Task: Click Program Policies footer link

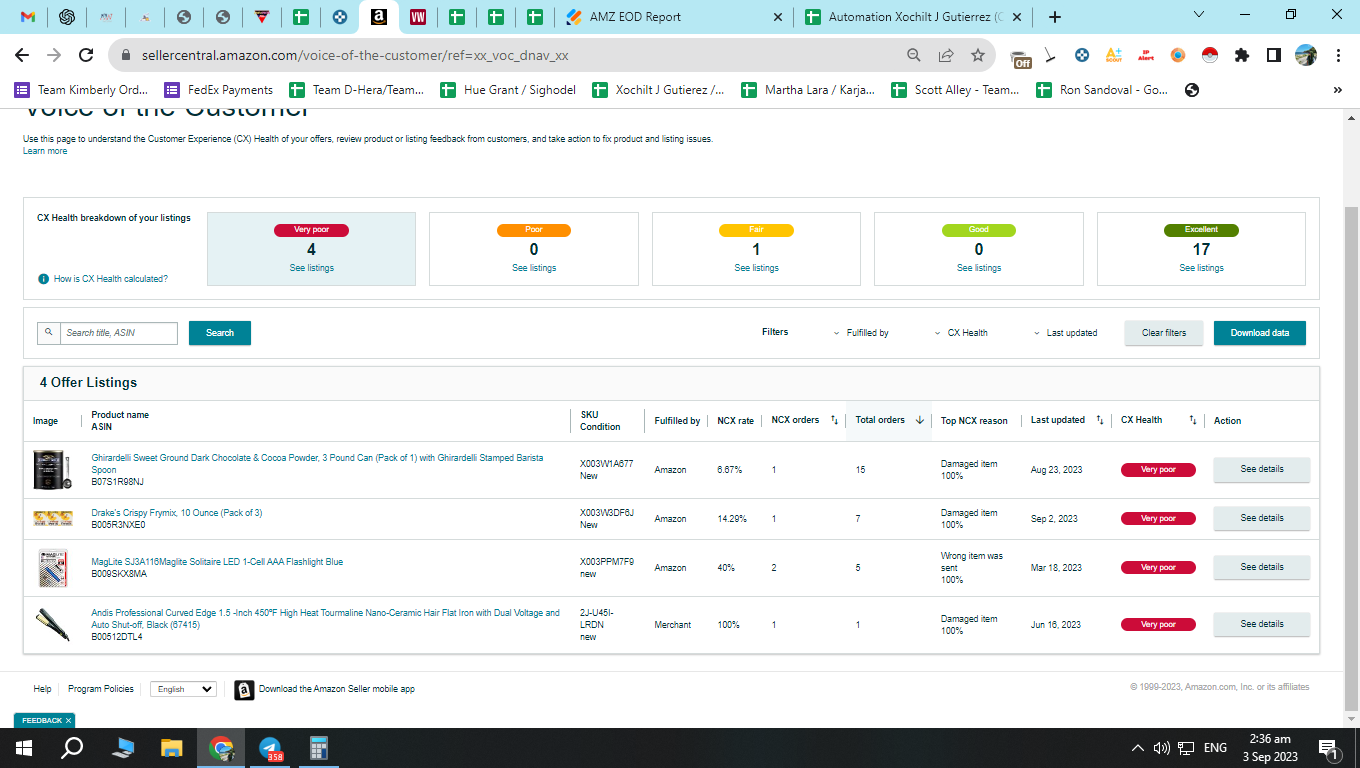Action: click(x=101, y=689)
